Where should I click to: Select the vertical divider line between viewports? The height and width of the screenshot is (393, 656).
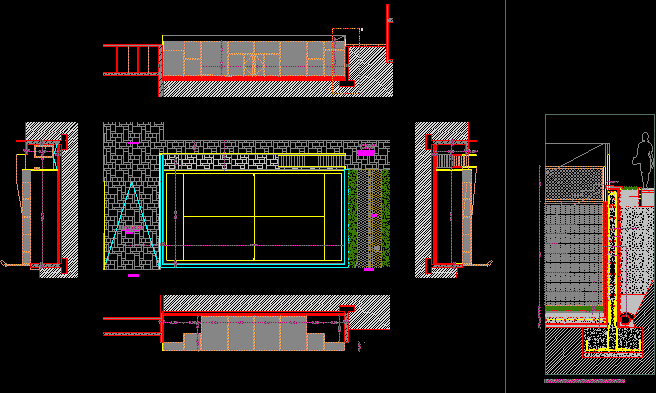tap(505, 196)
